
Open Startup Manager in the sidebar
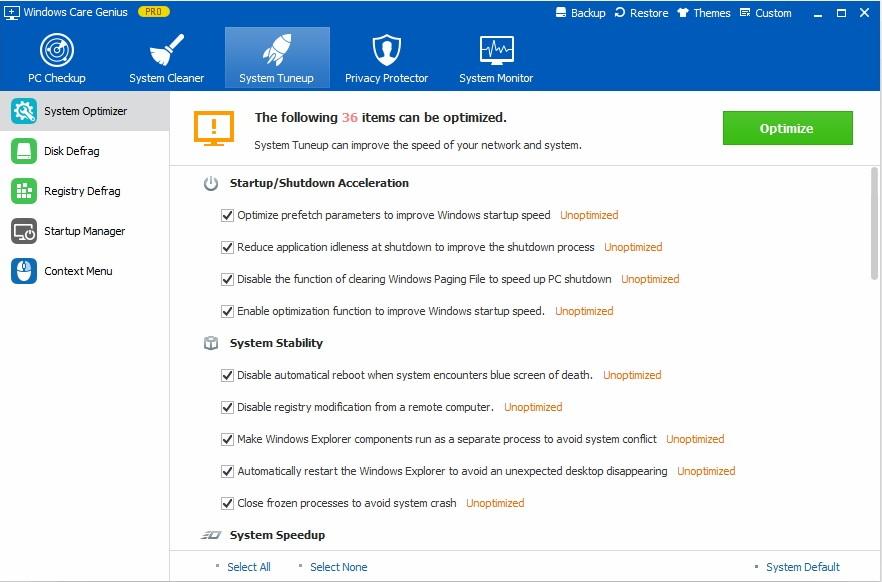pos(84,231)
